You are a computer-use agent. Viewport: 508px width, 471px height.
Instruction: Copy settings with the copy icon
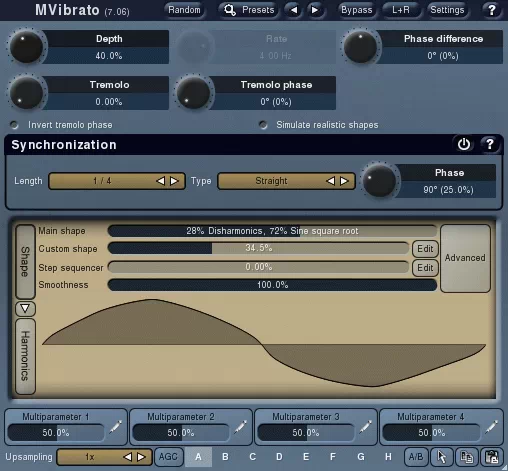point(467,457)
